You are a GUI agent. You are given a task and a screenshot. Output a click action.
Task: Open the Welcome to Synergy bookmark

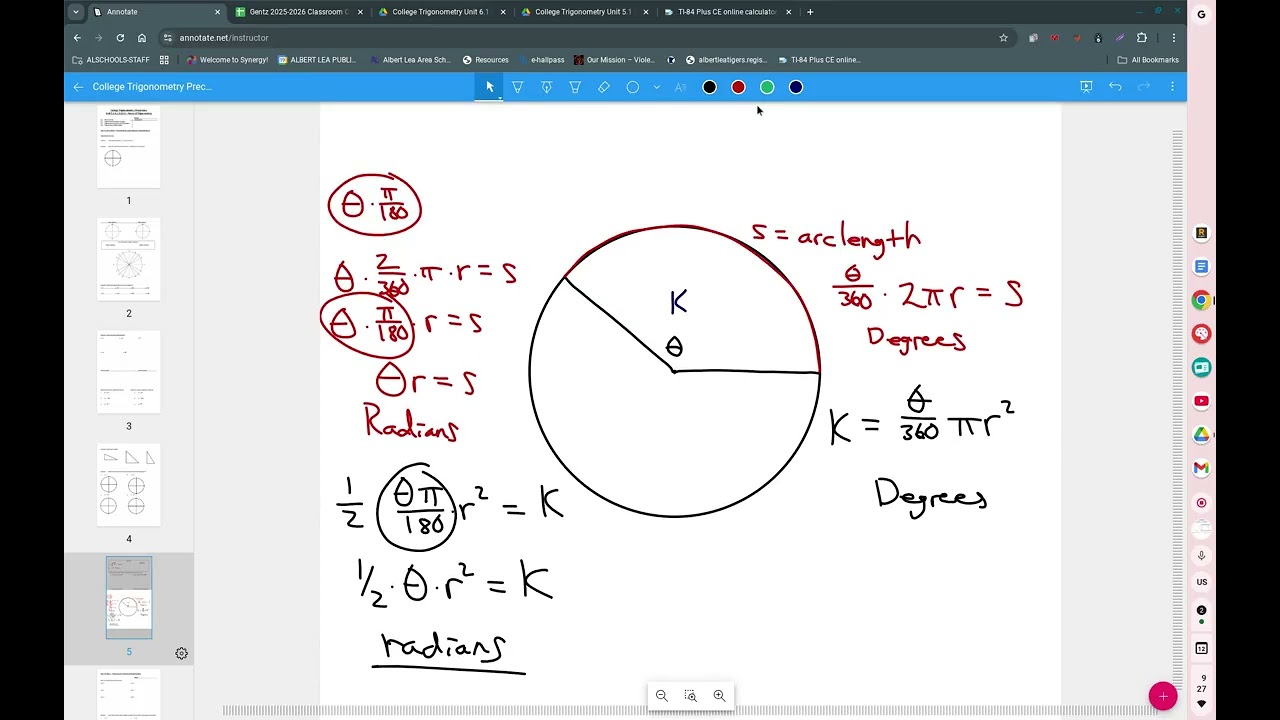click(227, 60)
